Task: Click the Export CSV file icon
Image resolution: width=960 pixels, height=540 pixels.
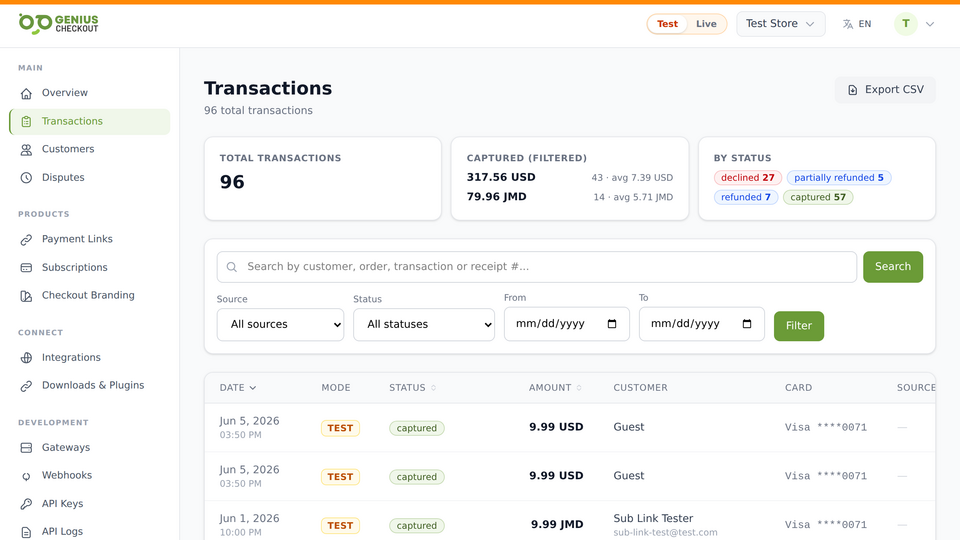Action: click(852, 90)
